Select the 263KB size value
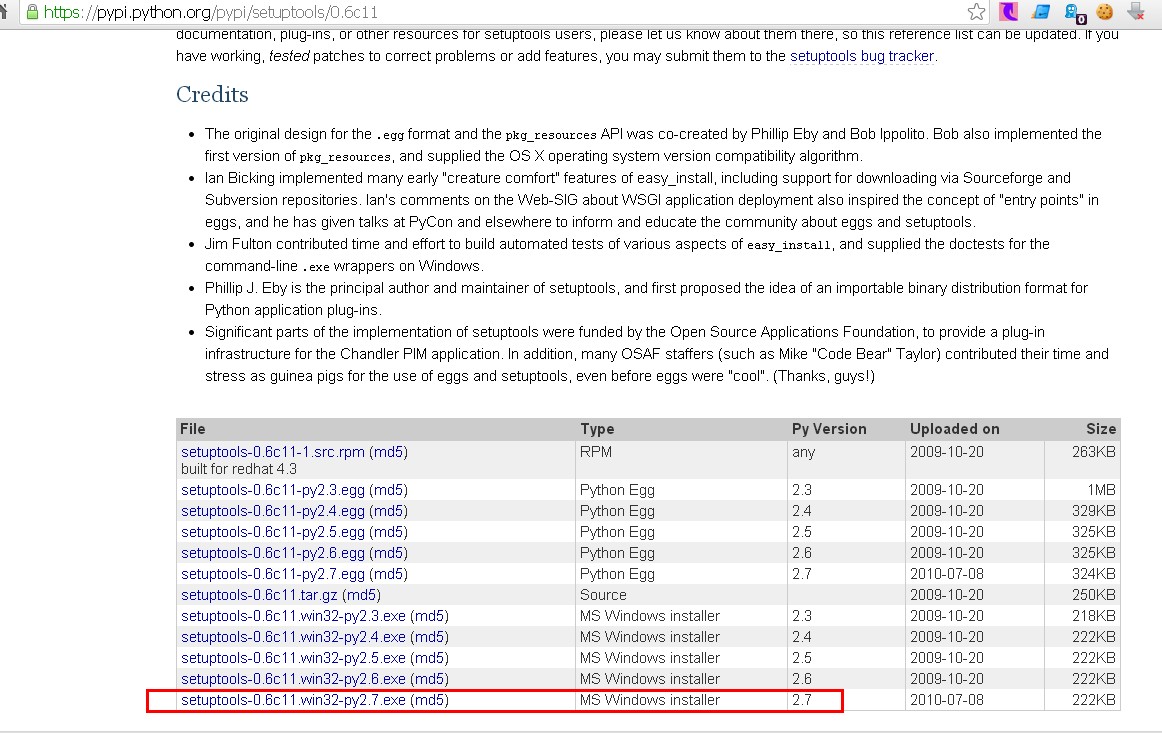1162x733 pixels. click(x=1093, y=452)
